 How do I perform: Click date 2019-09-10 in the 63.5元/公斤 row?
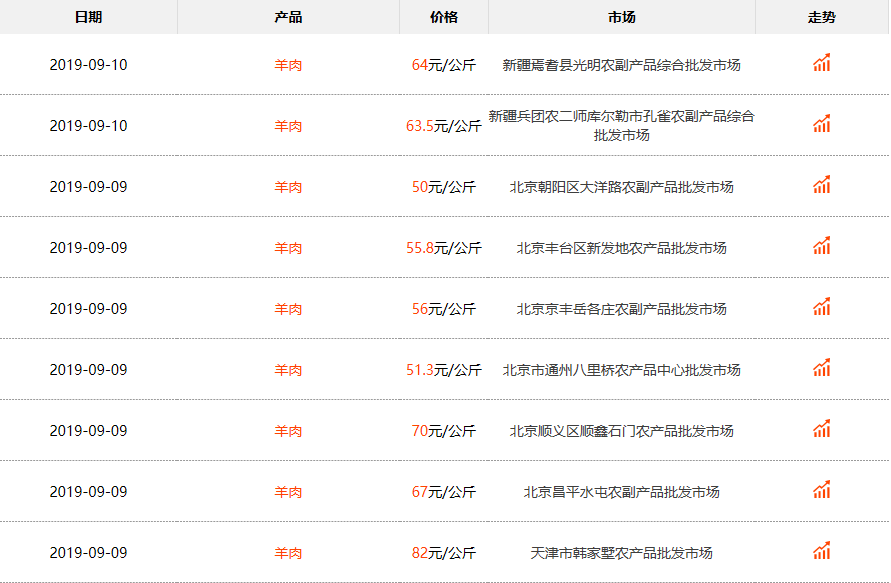pos(89,126)
